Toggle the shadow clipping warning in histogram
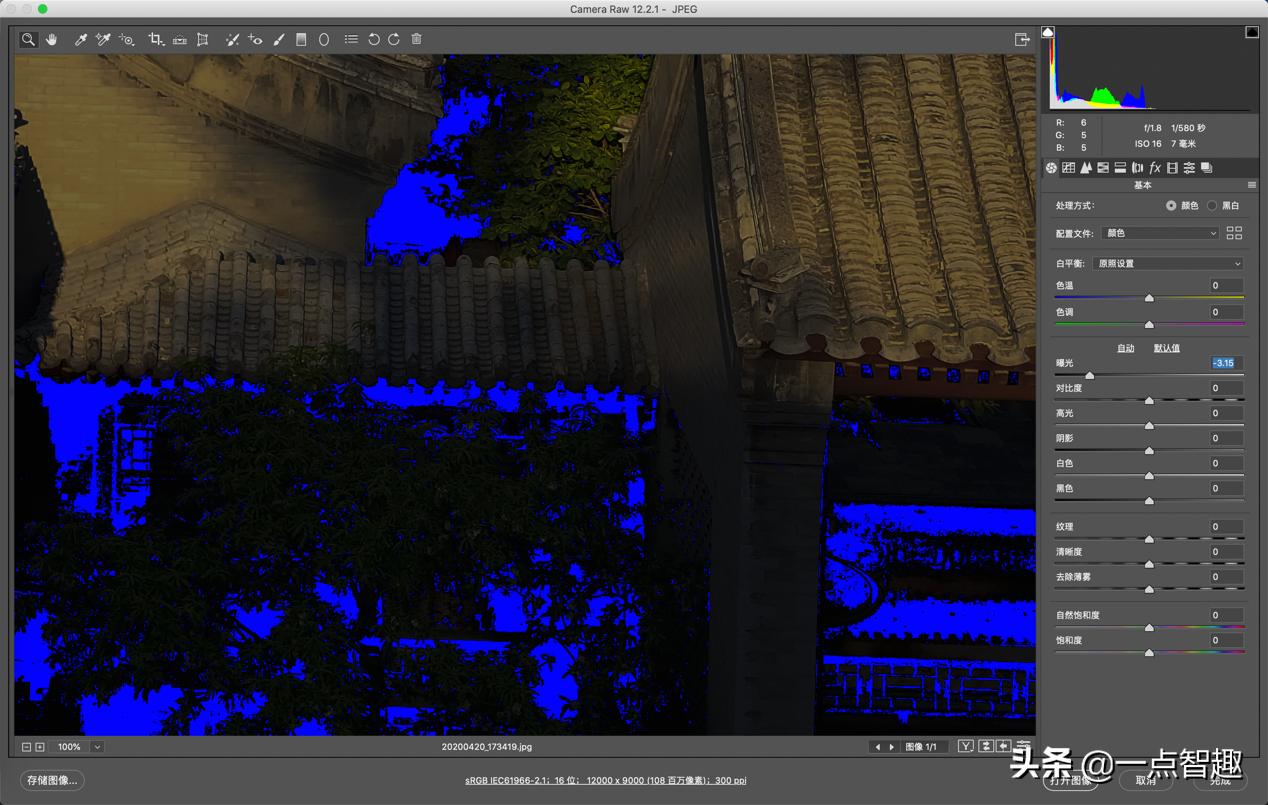This screenshot has height=805, width=1268. pos(1048,33)
